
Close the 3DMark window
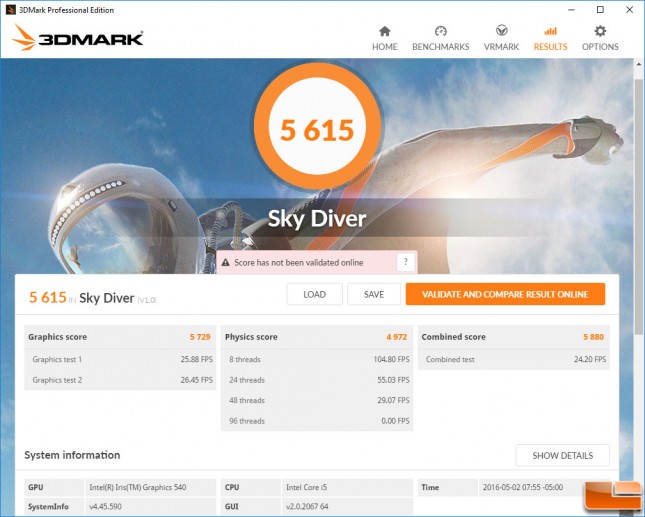(x=629, y=10)
